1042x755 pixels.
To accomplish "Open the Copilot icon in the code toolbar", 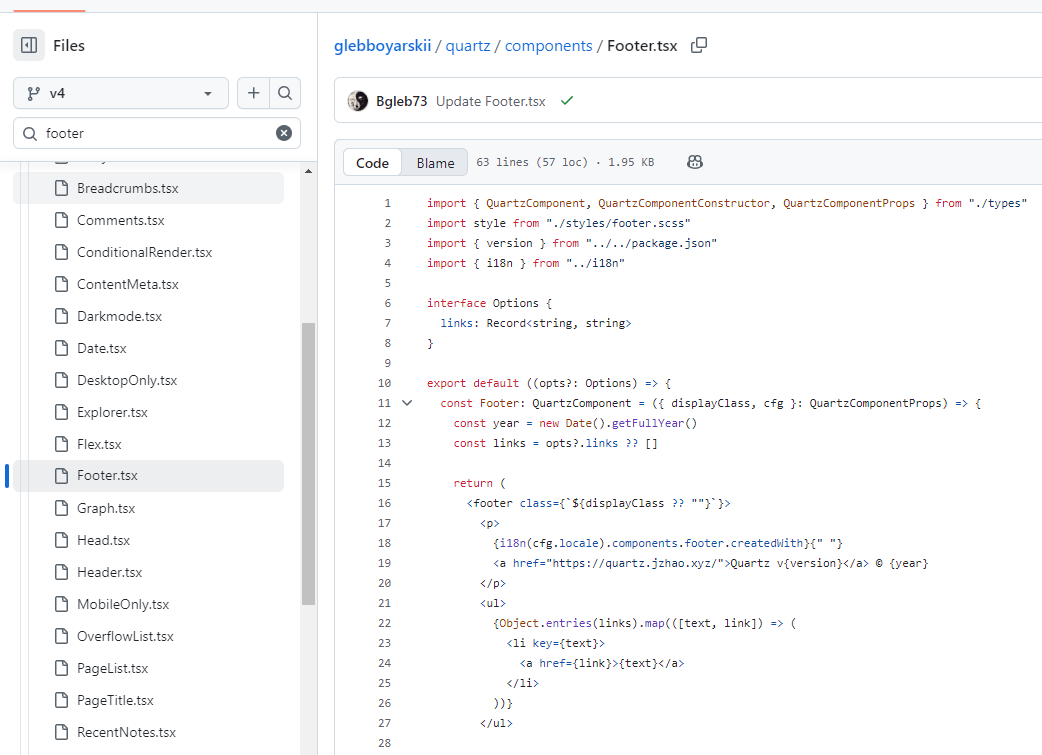I will pyautogui.click(x=695, y=162).
